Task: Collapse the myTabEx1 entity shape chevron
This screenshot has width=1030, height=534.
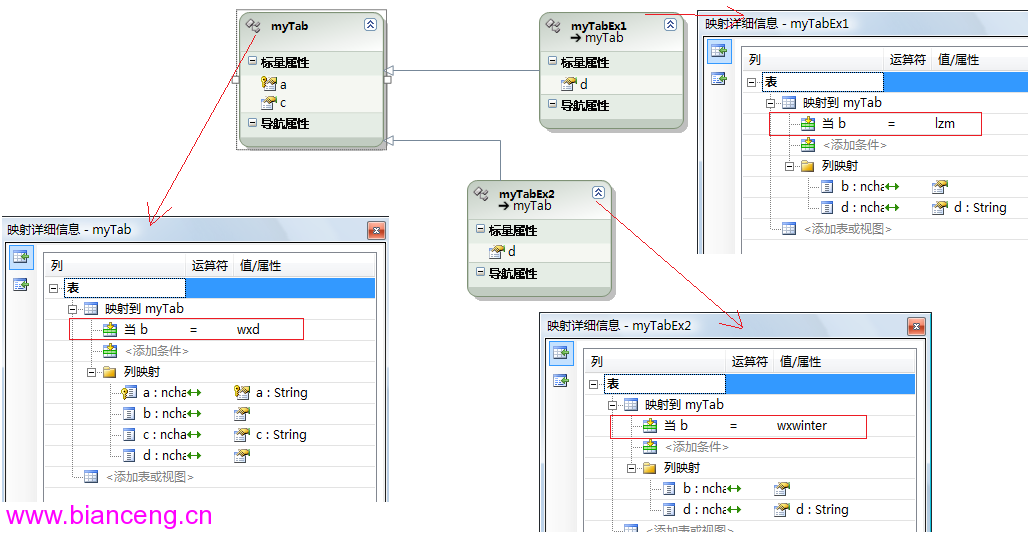Action: click(x=670, y=25)
